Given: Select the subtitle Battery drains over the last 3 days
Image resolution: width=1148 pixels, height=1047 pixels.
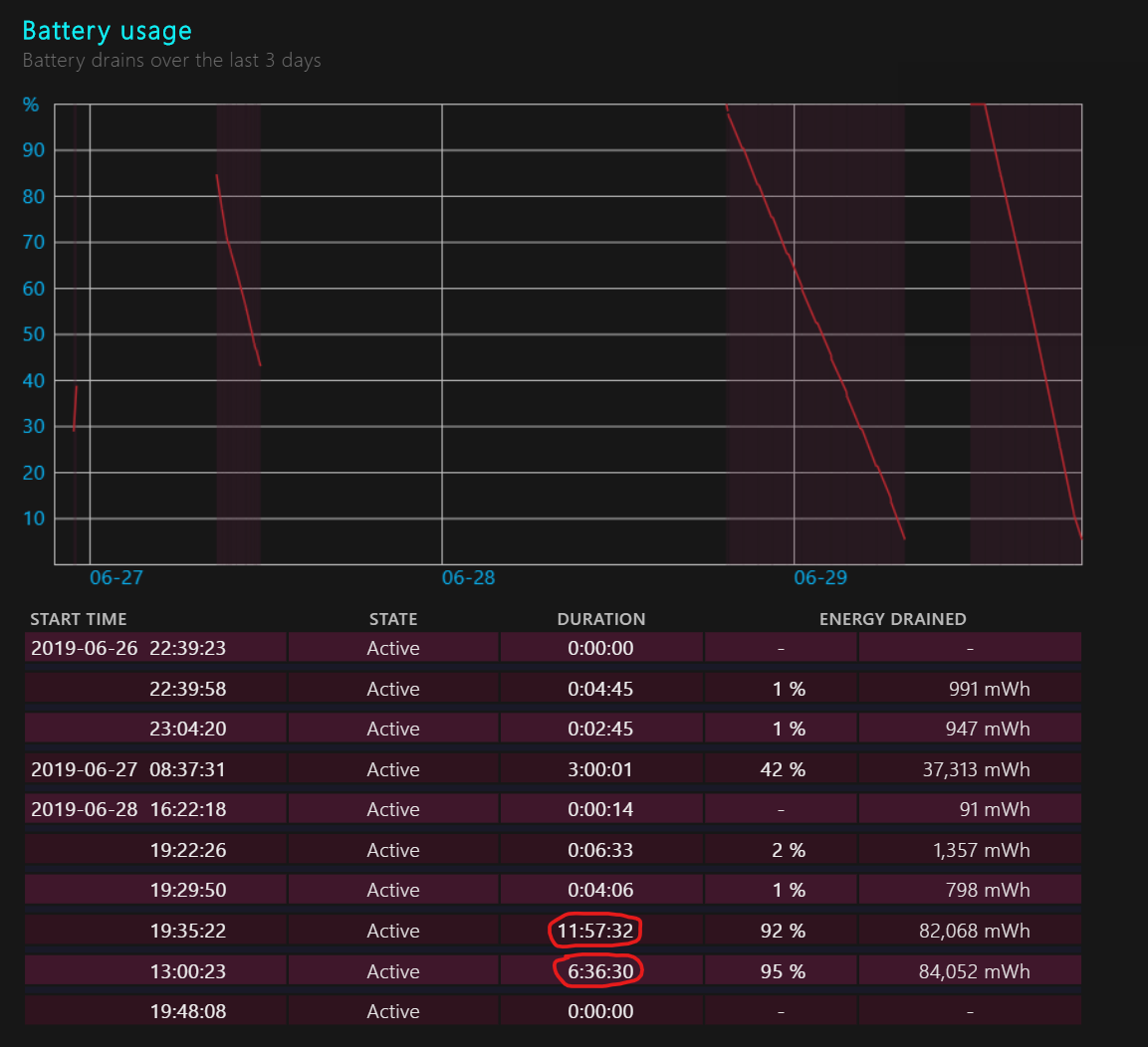Looking at the screenshot, I should 171,60.
